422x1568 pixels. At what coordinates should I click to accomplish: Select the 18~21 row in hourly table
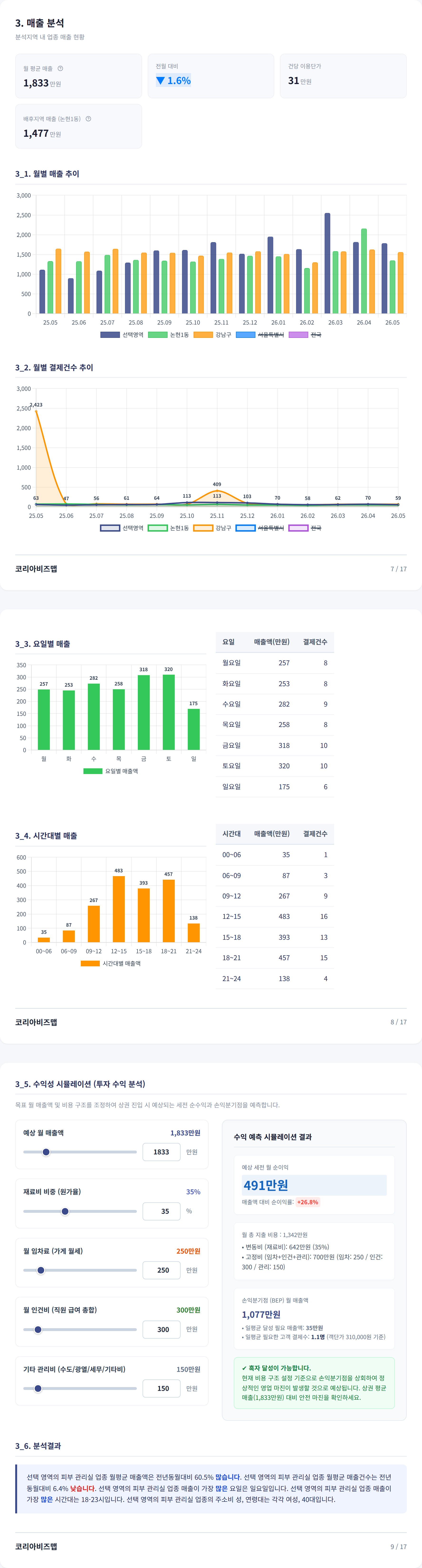point(275,958)
